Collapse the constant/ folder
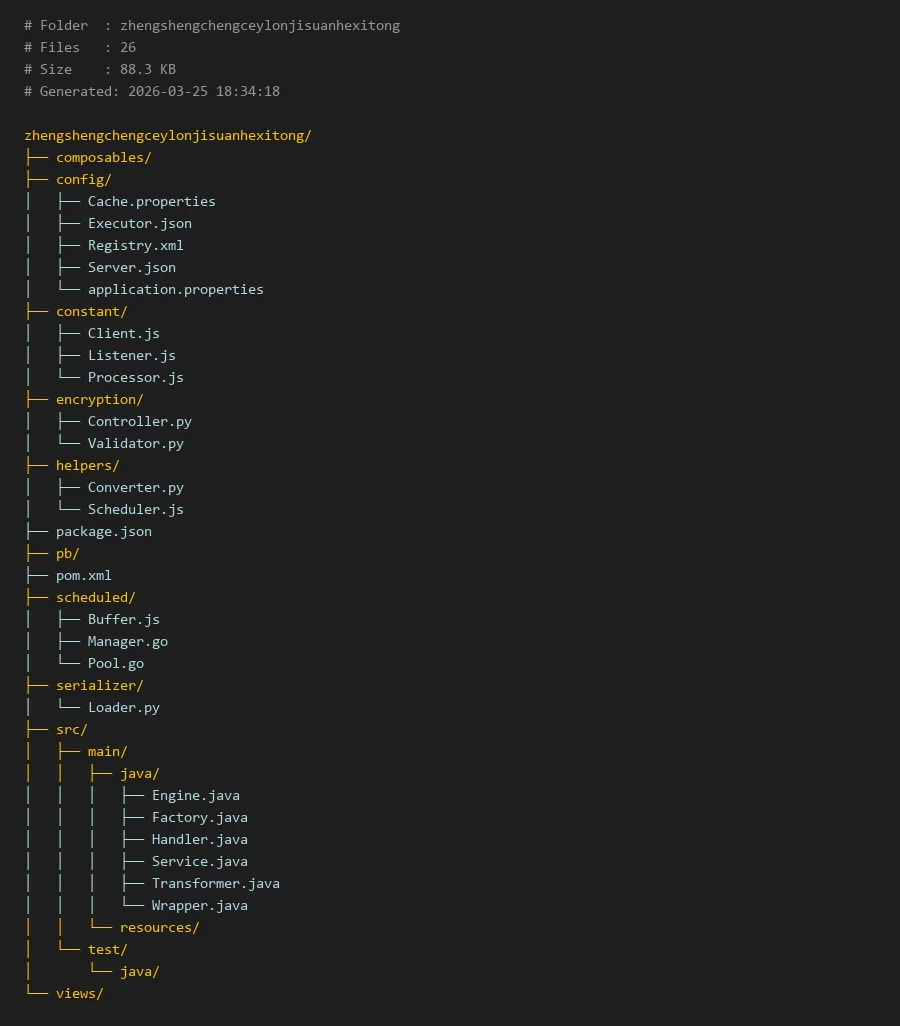Screen dimensions: 900x1026 coord(92,311)
